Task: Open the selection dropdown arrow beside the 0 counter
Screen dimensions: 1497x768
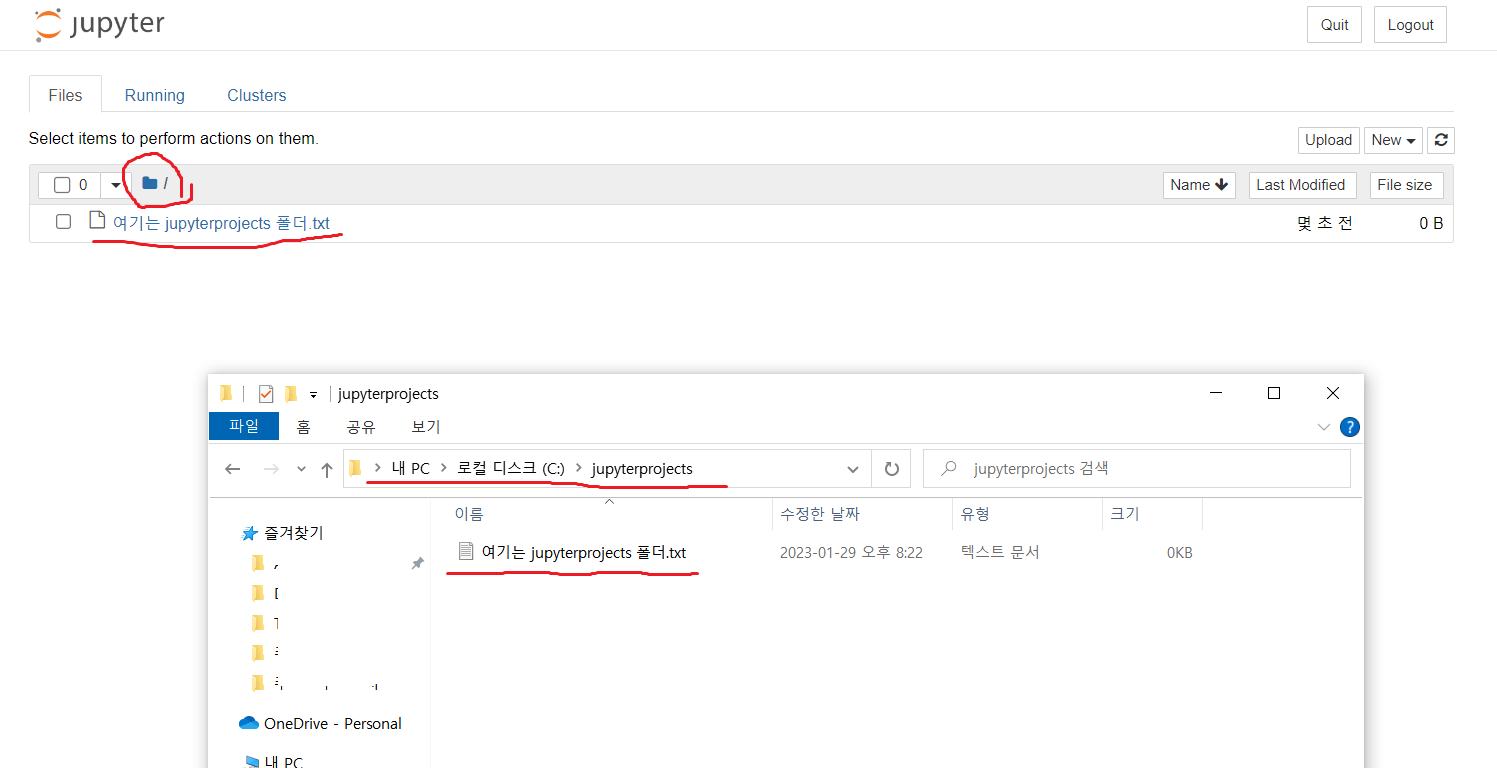Action: (x=116, y=185)
